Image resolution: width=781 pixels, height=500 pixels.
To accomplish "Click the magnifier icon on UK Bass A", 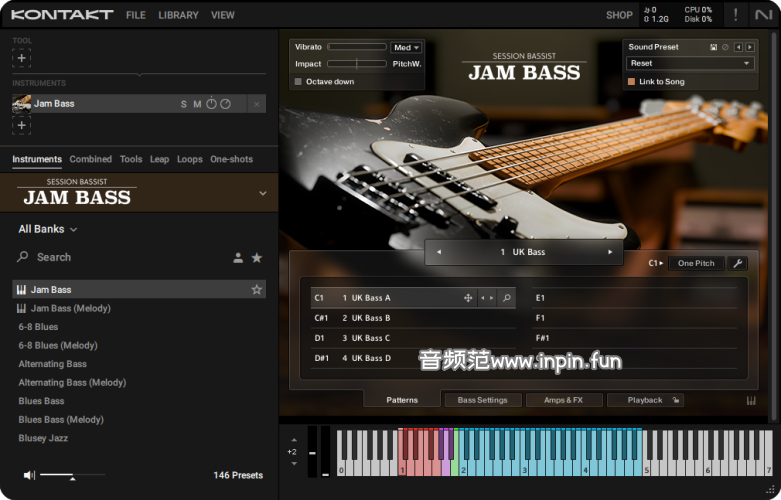I will pos(507,298).
